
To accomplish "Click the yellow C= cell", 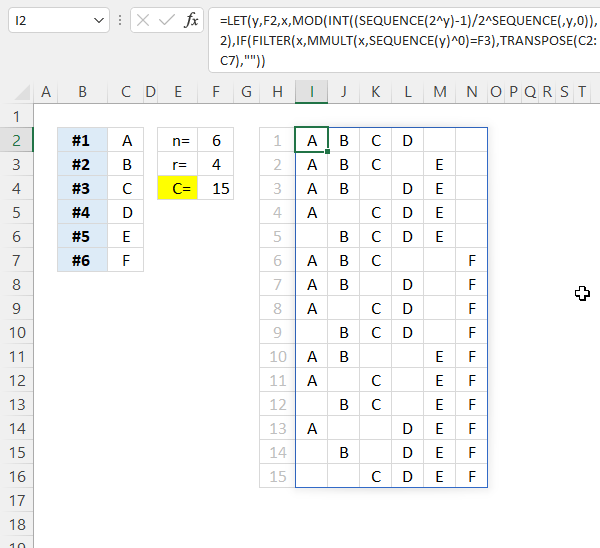I will click(x=178, y=188).
